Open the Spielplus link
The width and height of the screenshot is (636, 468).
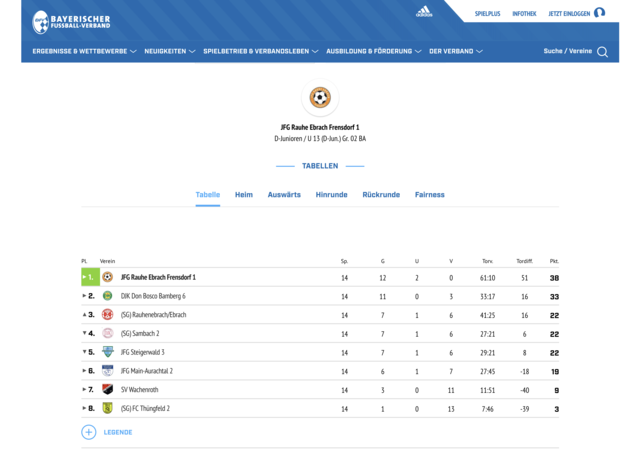(488, 14)
